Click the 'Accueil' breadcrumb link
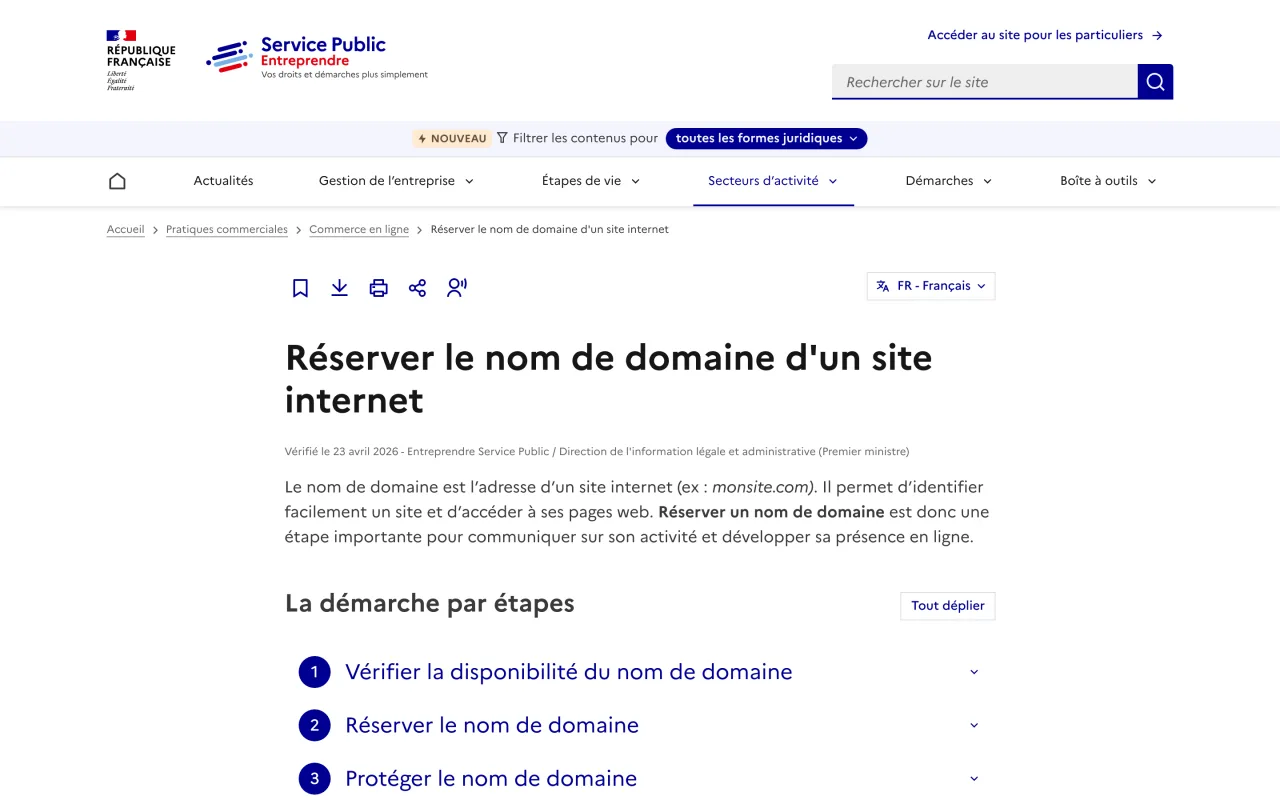Screen dimensions: 1280x800 126,230
